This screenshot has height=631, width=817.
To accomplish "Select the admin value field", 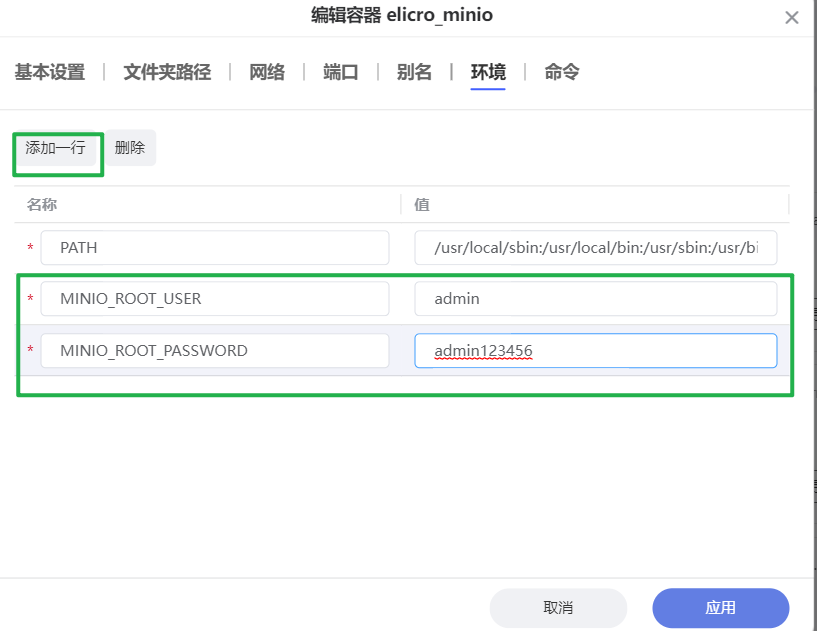I will pyautogui.click(x=595, y=298).
